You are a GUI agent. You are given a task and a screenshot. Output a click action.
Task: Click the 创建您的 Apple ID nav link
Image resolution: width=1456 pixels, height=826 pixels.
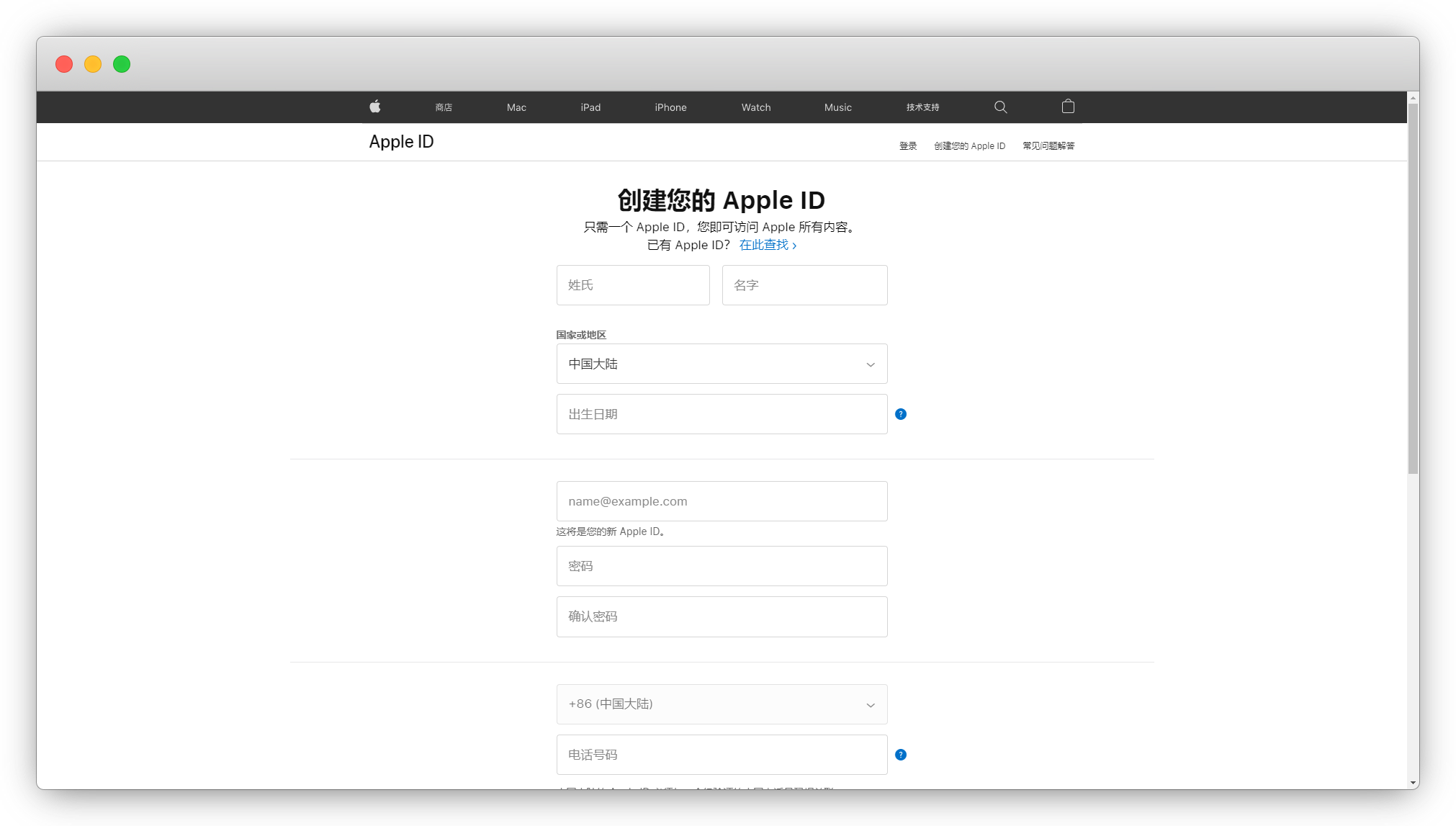(969, 146)
